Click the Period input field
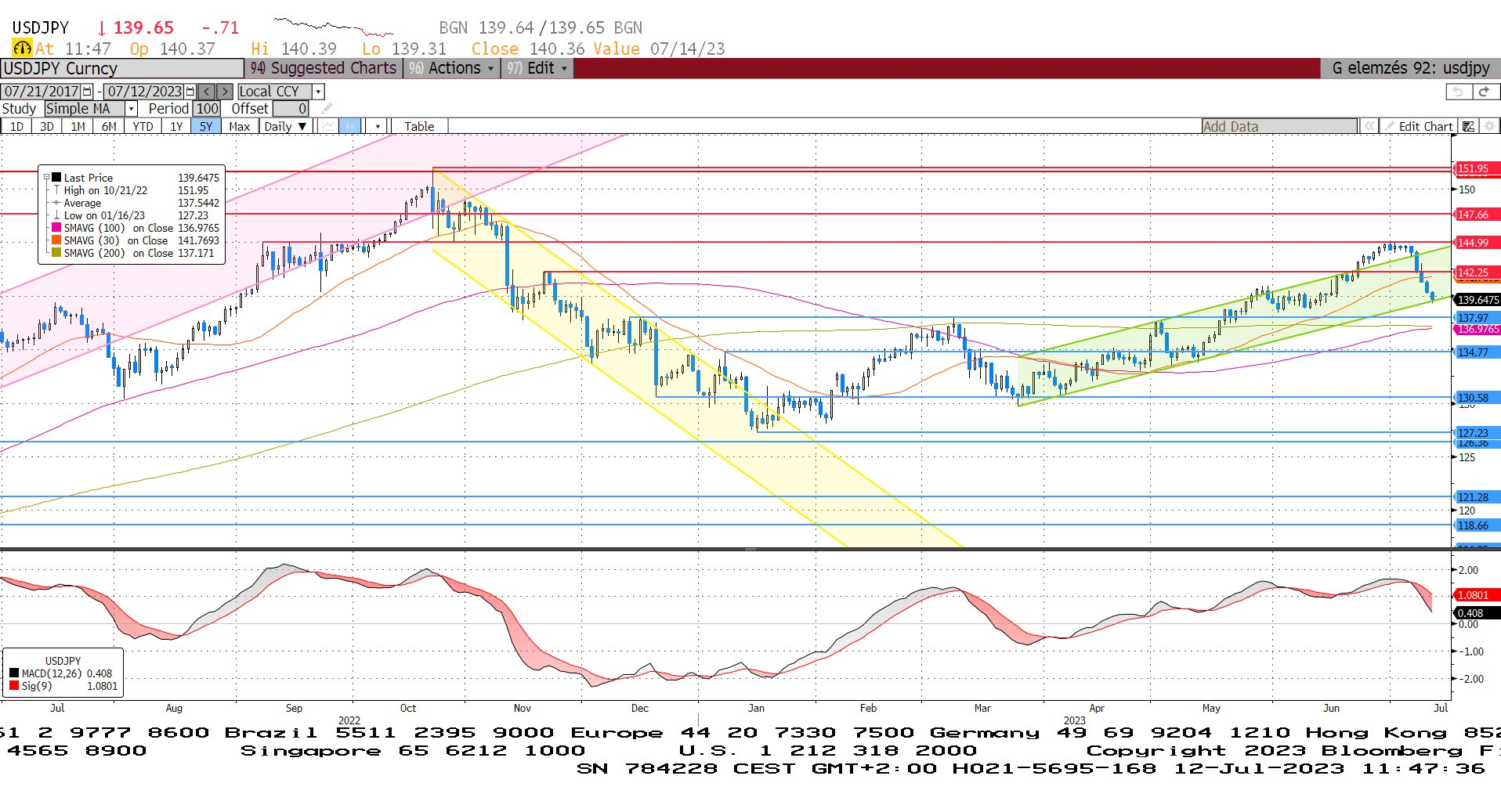This screenshot has width=1501, height=812. pos(207,109)
